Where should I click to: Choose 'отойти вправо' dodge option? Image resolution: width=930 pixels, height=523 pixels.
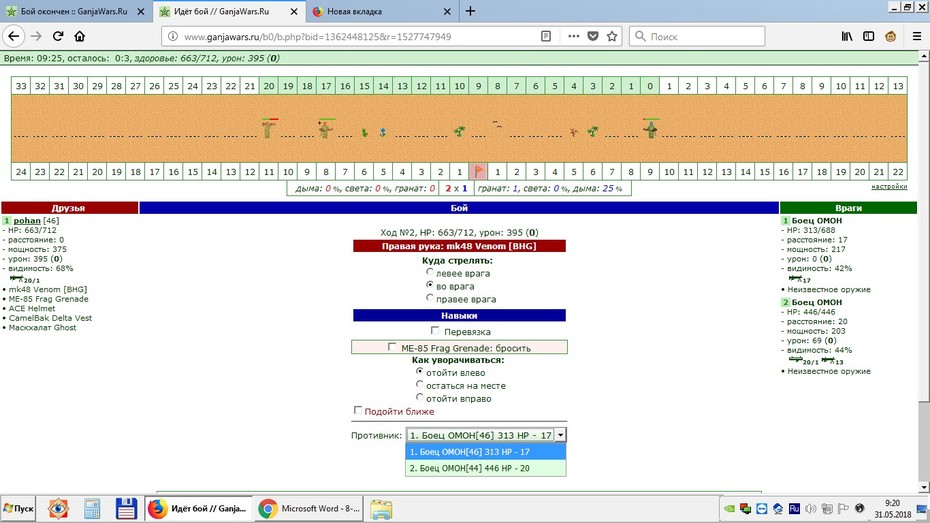(420, 397)
